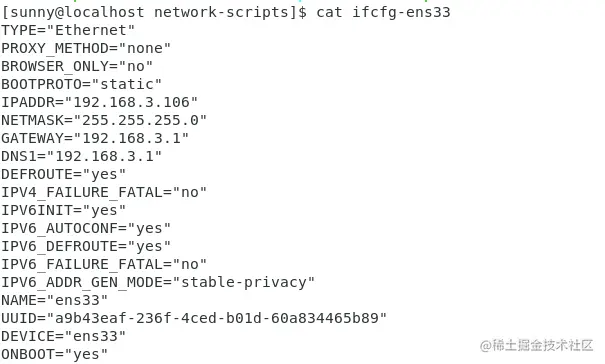Viewport: 605px width, 364px height.
Task: Click the NETMASK 255.255.255.0 line
Action: pos(104,120)
